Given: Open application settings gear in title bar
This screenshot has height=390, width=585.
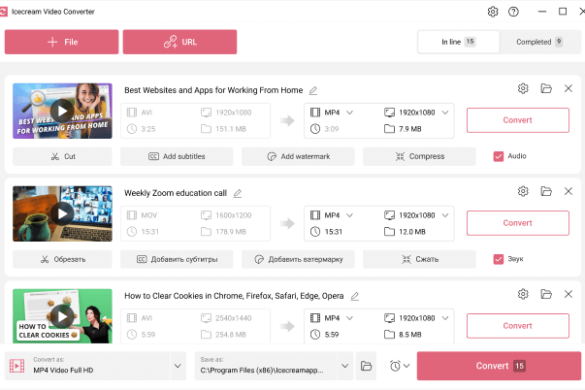Looking at the screenshot, I should point(493,12).
